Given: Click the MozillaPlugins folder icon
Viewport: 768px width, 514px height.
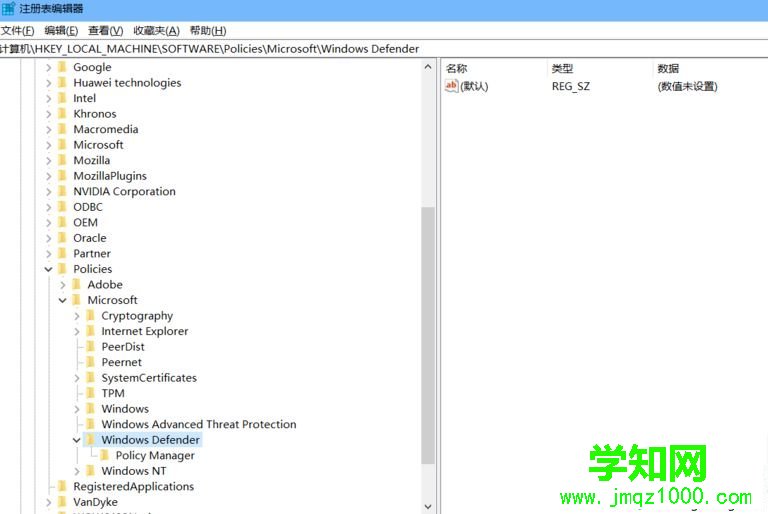Looking at the screenshot, I should click(x=62, y=175).
